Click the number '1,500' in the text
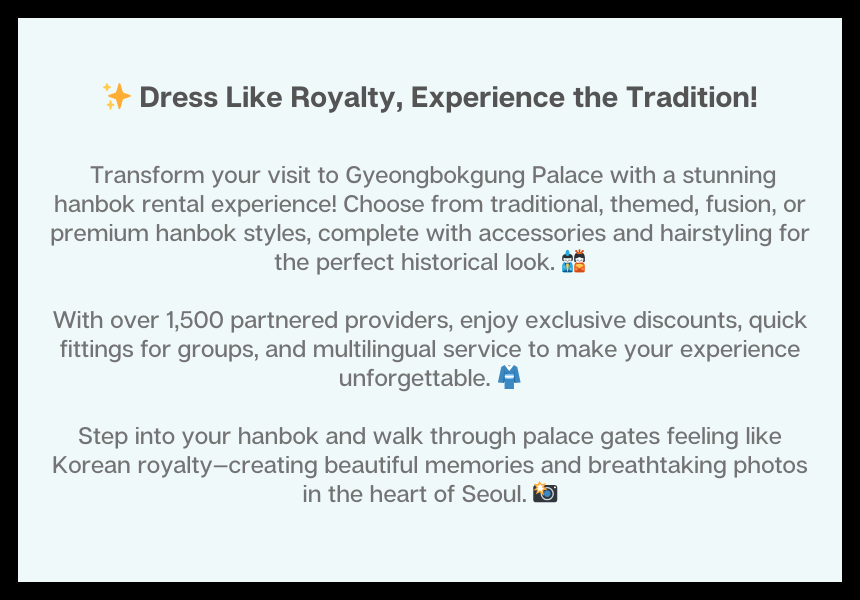Screen dimensions: 860x600 [x=195, y=320]
